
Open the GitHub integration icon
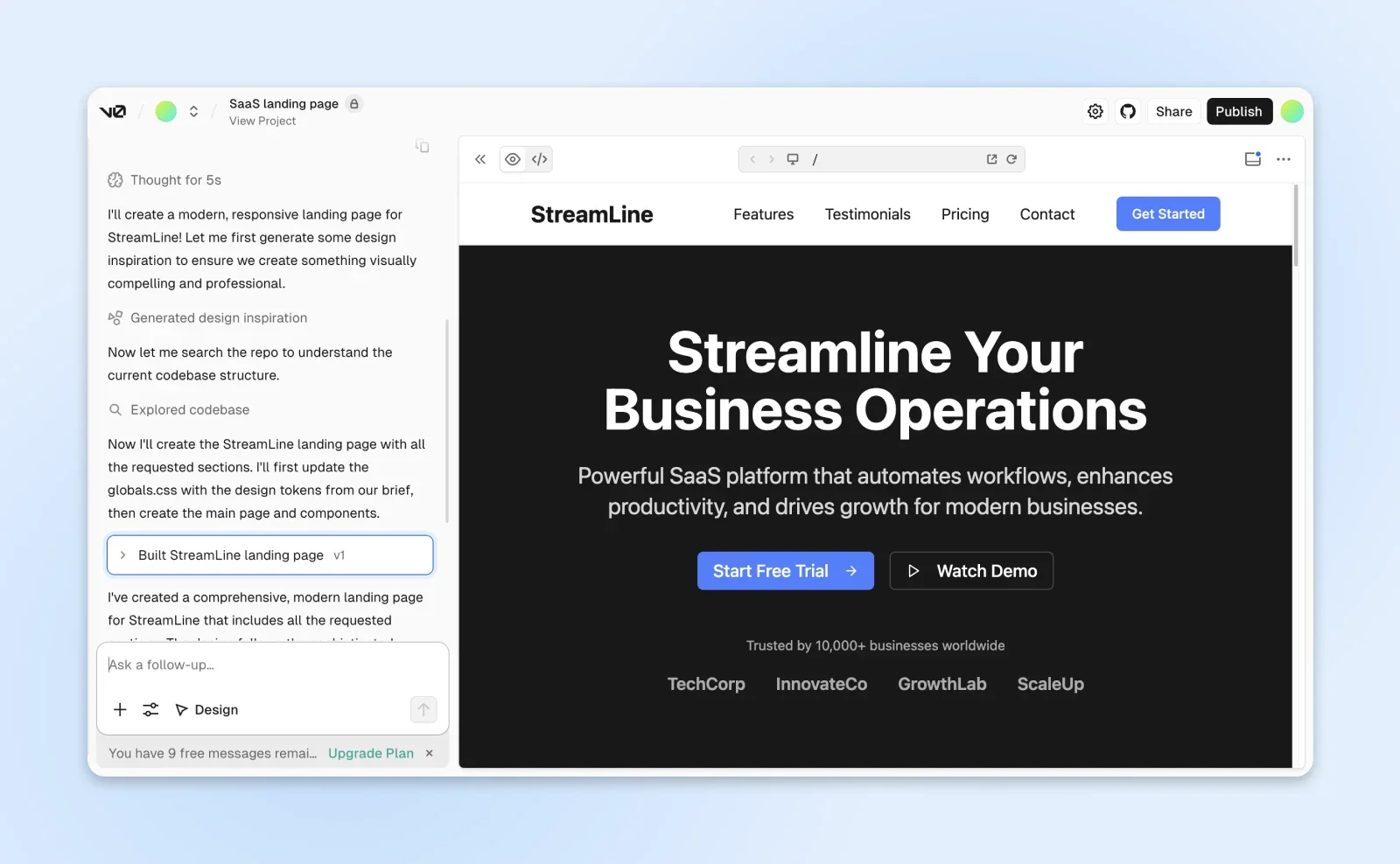[1128, 111]
